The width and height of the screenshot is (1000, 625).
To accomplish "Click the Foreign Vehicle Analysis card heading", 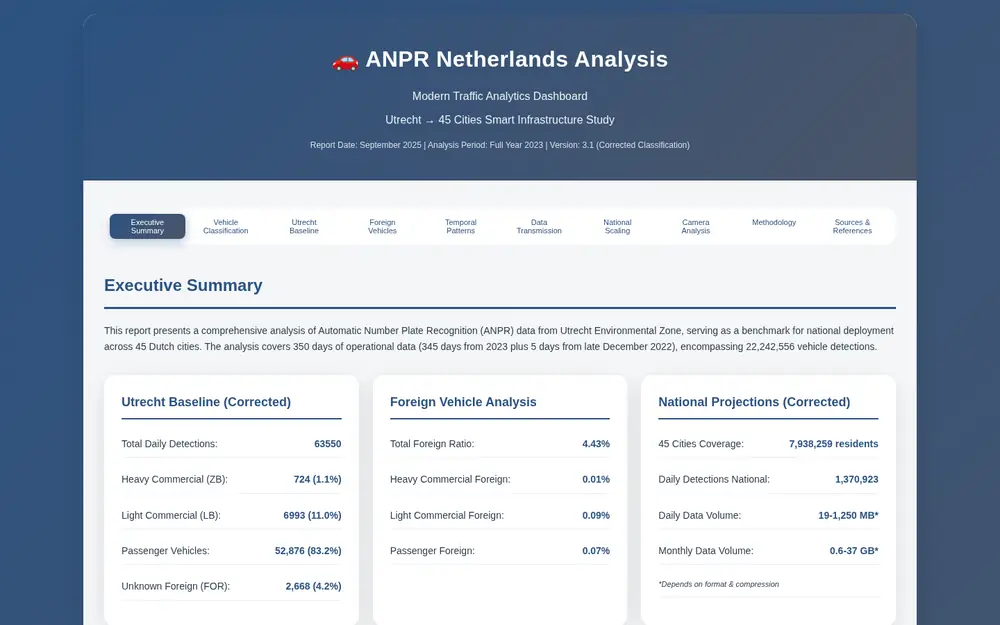I will point(463,402).
